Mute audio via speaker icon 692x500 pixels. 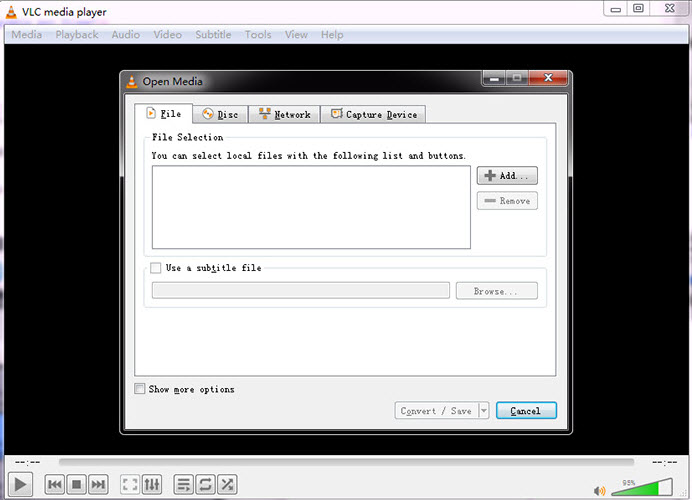tap(599, 491)
